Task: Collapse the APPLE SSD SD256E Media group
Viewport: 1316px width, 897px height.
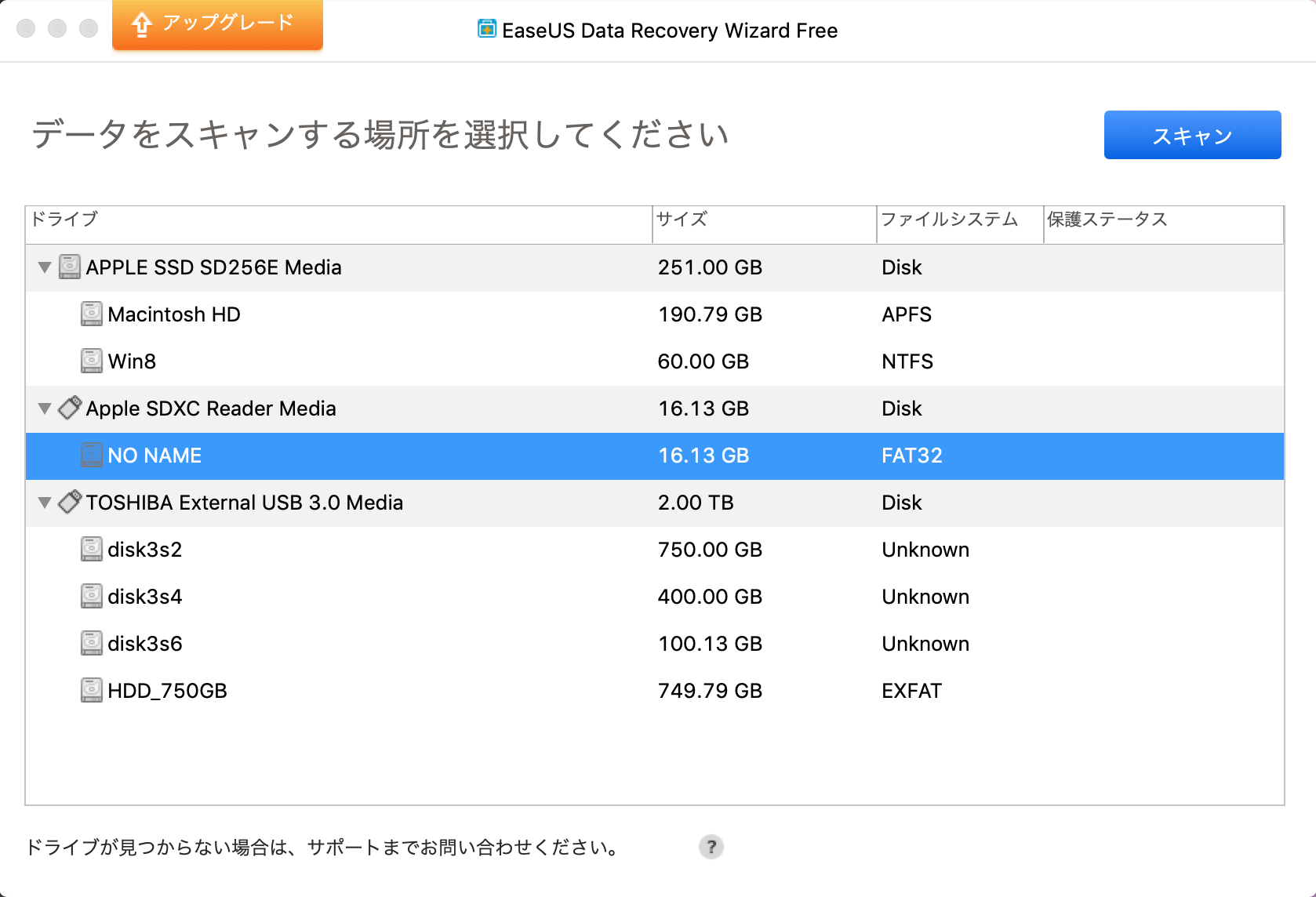Action: coord(45,267)
